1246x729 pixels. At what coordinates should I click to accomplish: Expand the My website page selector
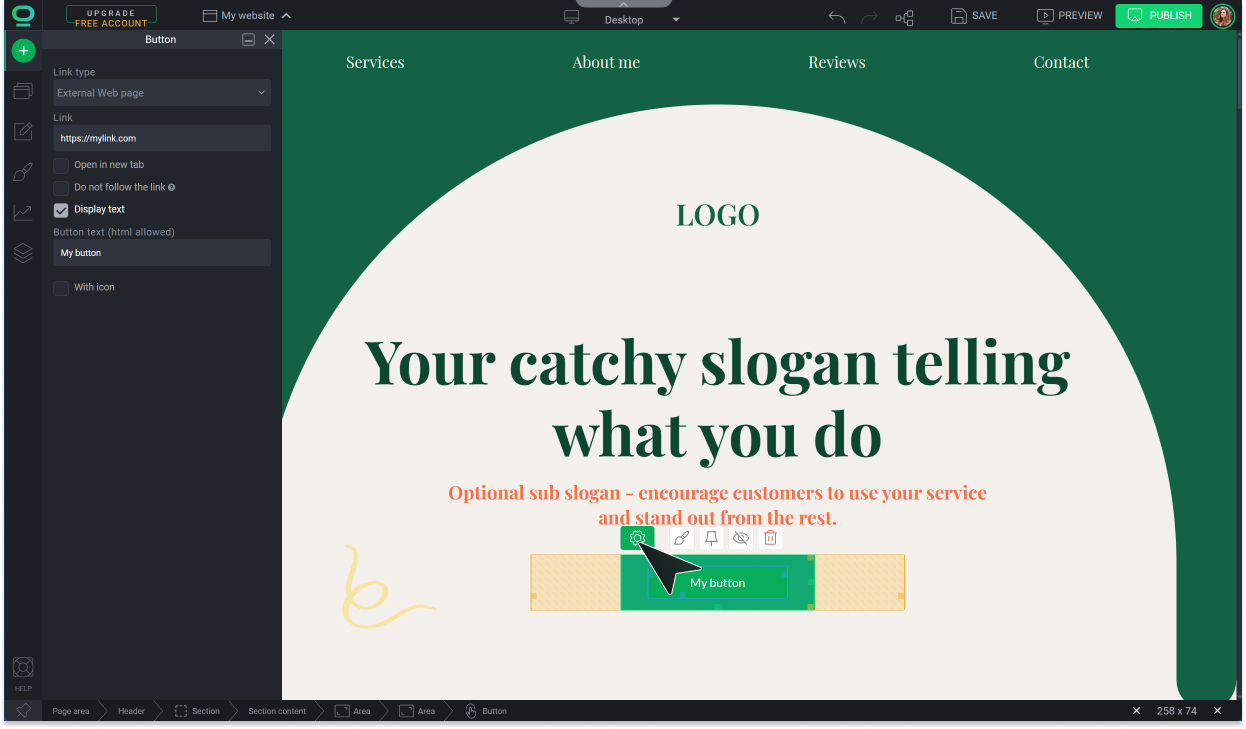click(x=246, y=16)
